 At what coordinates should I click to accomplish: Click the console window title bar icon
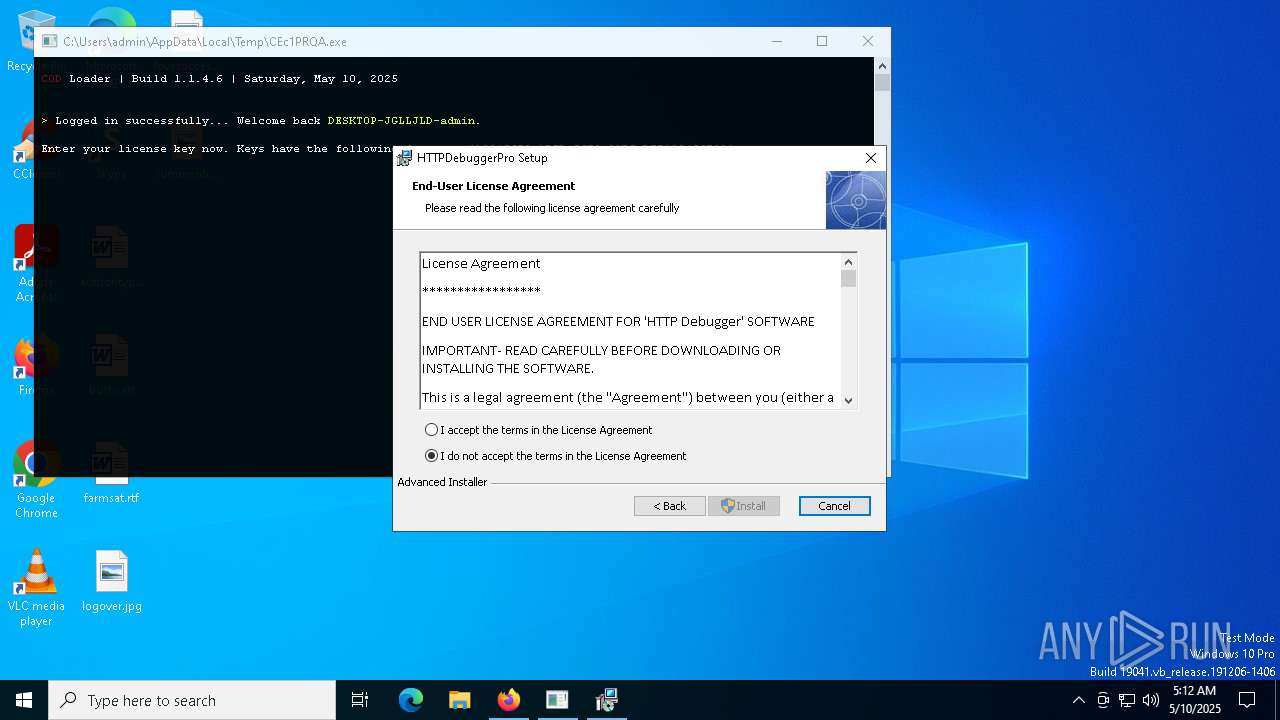(x=49, y=42)
